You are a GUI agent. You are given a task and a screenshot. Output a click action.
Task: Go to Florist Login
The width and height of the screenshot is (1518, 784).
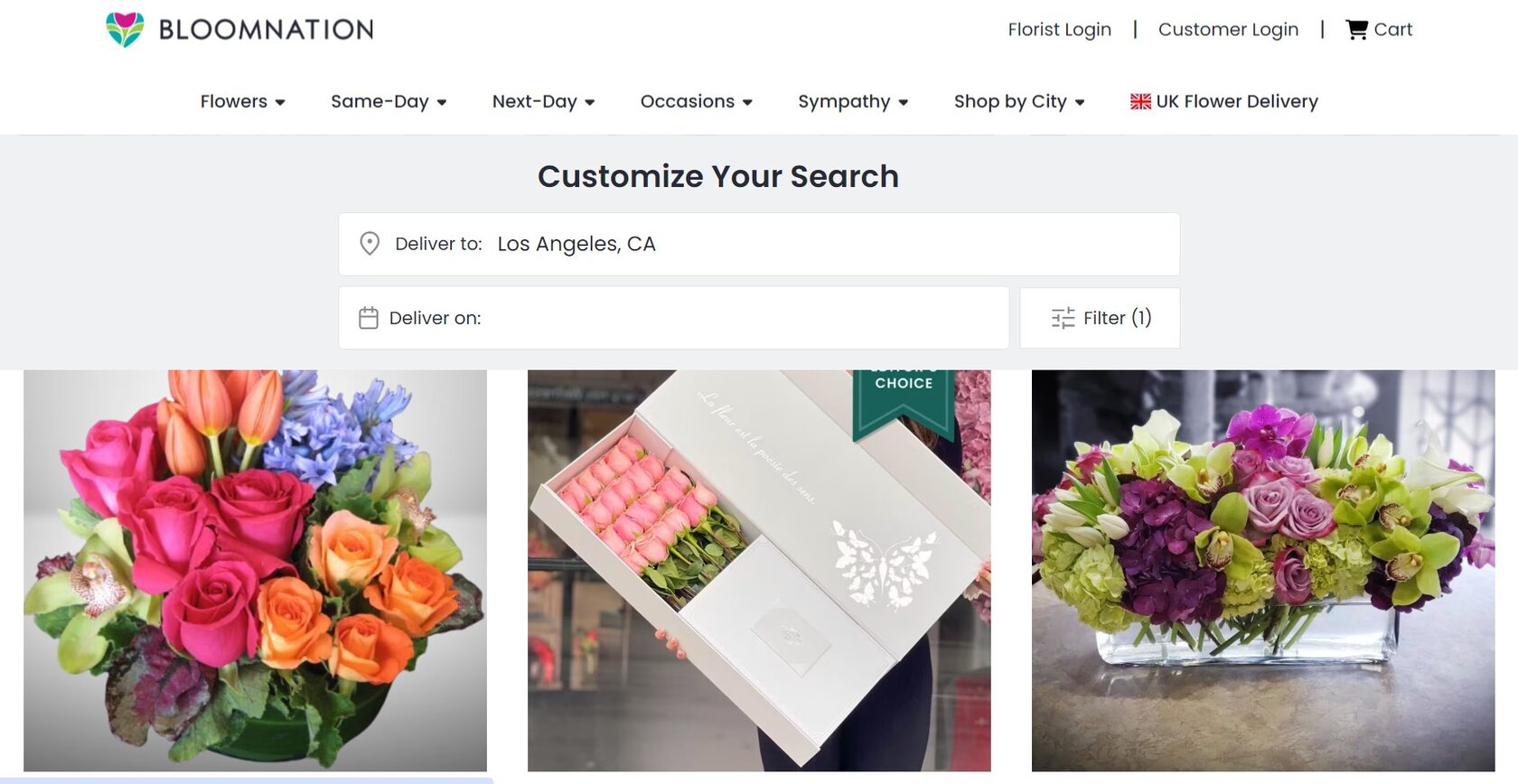(1059, 30)
